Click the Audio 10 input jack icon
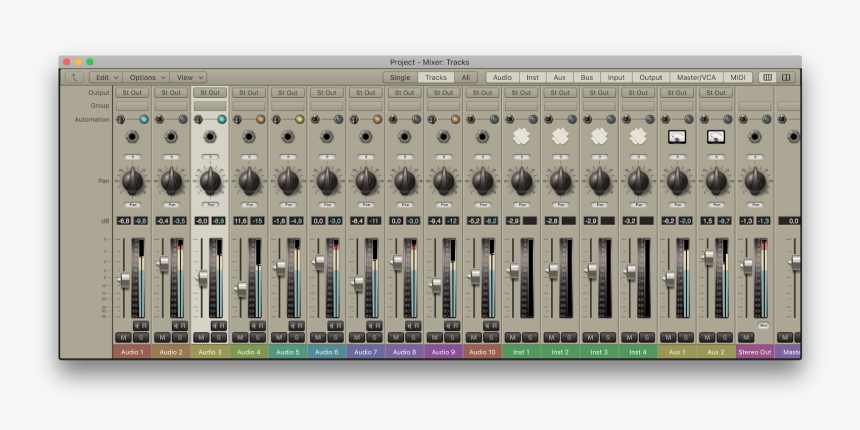860x430 pixels. click(x=483, y=137)
